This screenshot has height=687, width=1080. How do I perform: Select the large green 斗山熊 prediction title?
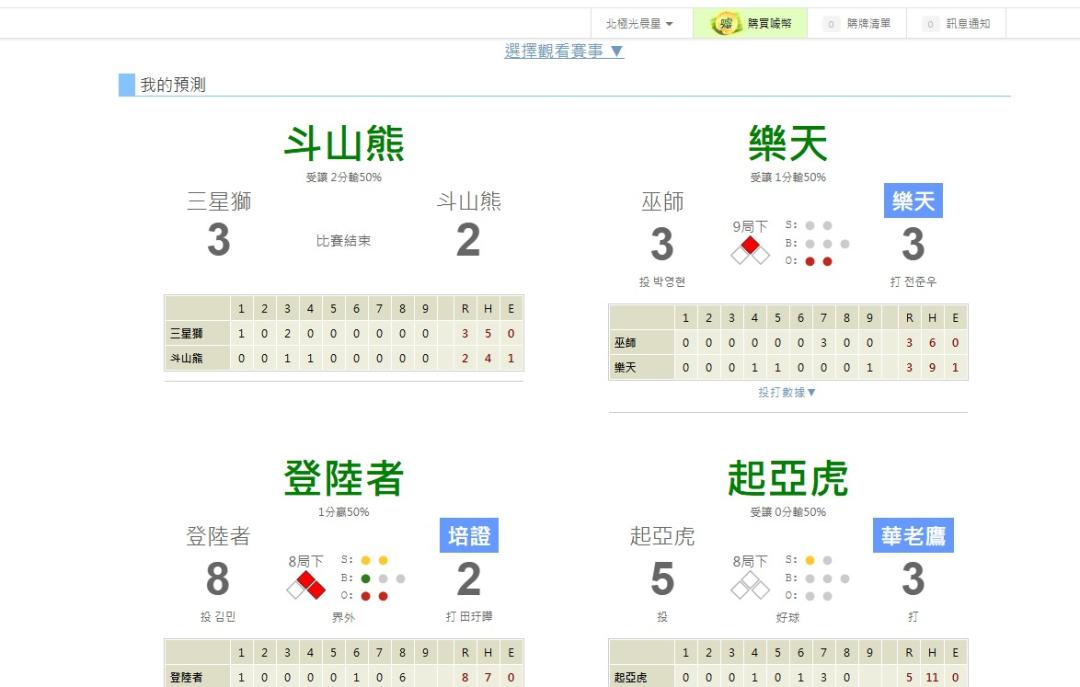[x=344, y=143]
